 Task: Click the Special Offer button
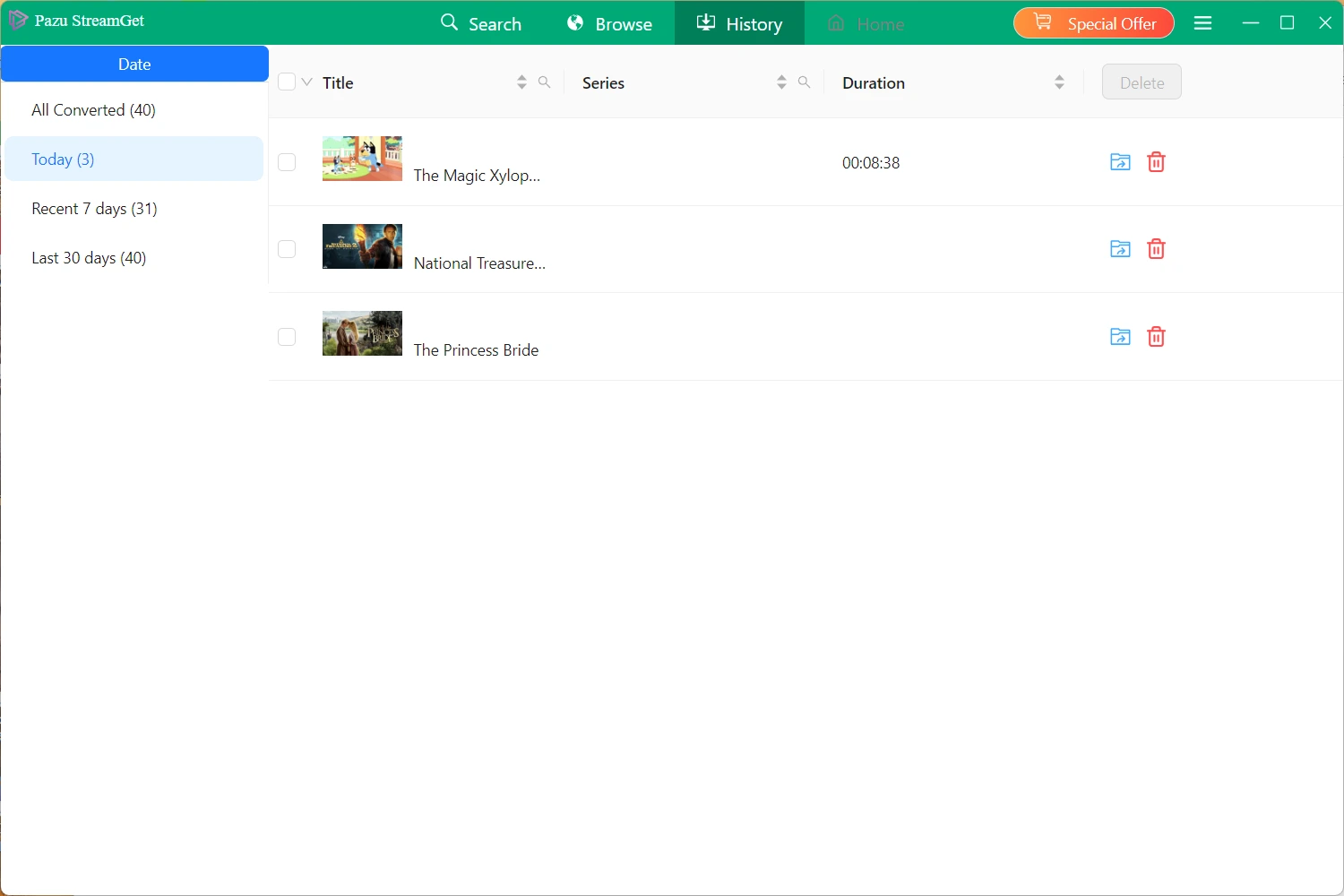click(1094, 23)
